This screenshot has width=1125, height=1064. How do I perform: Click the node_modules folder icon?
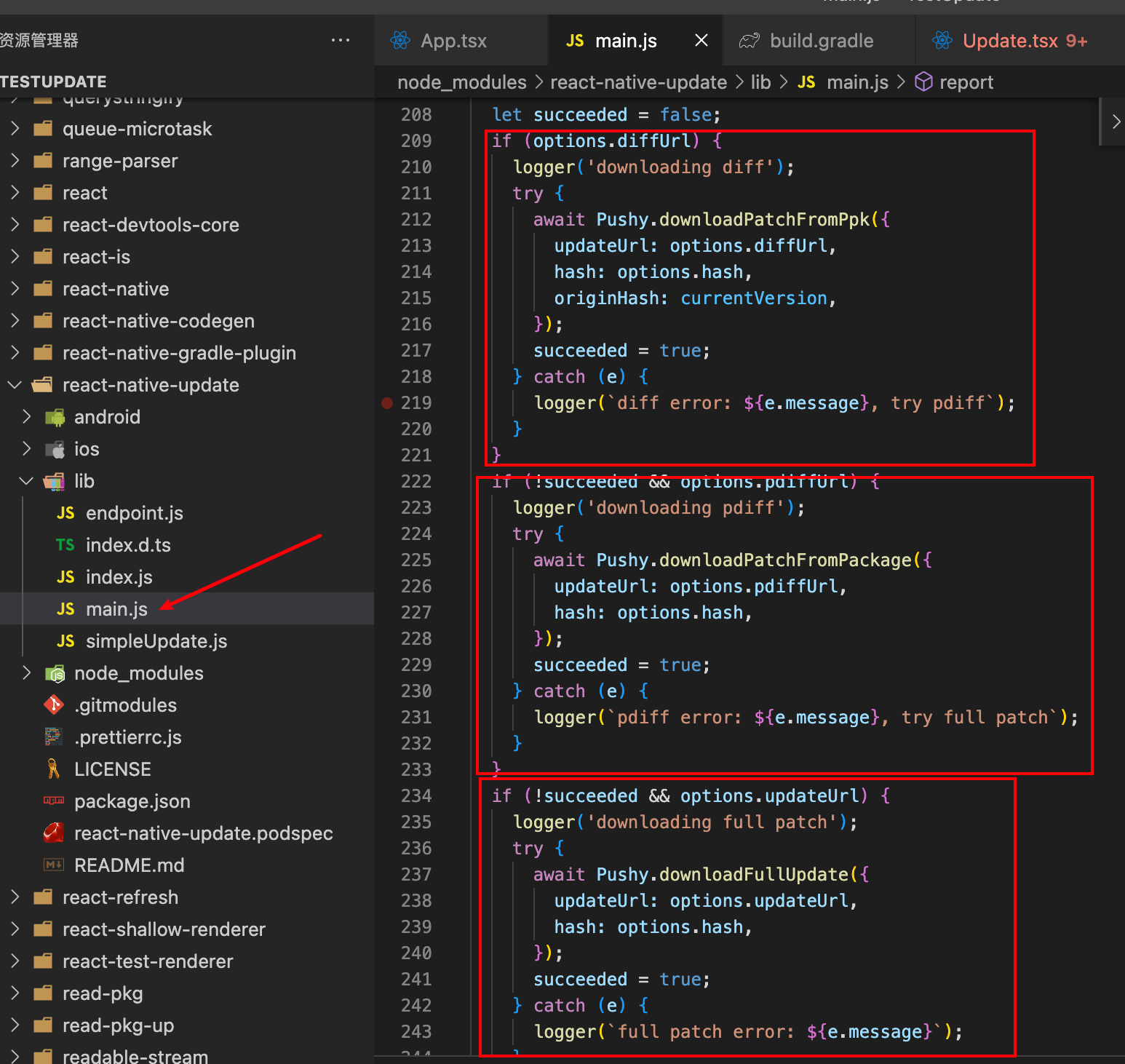point(55,673)
